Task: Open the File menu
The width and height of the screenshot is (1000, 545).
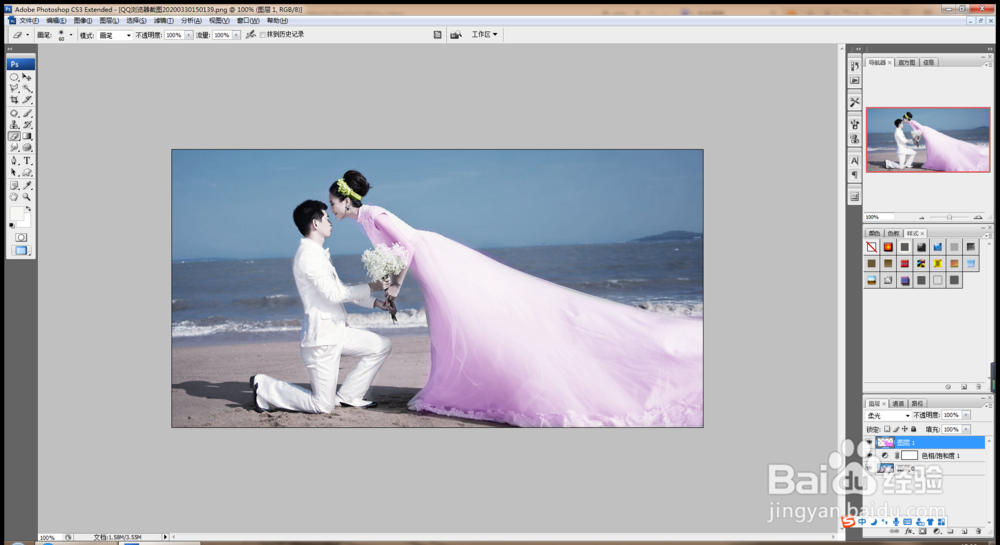Action: tap(29, 20)
